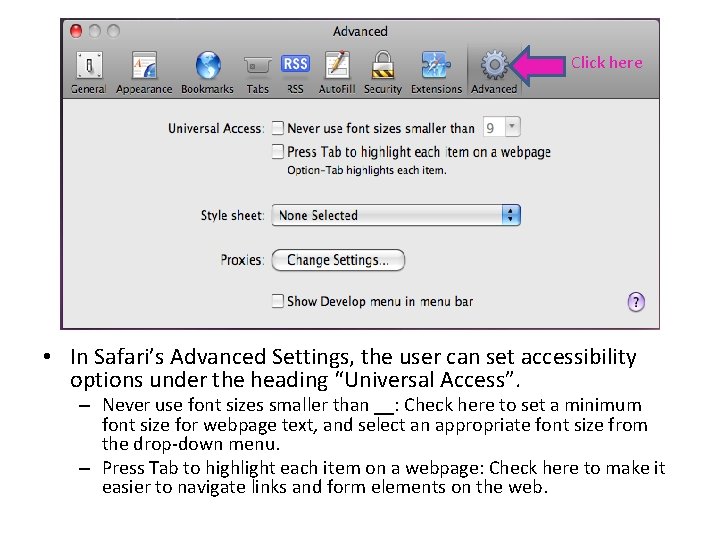Screen dimensions: 720x540
Task: Close the Advanced window with red button
Action: coord(76,31)
